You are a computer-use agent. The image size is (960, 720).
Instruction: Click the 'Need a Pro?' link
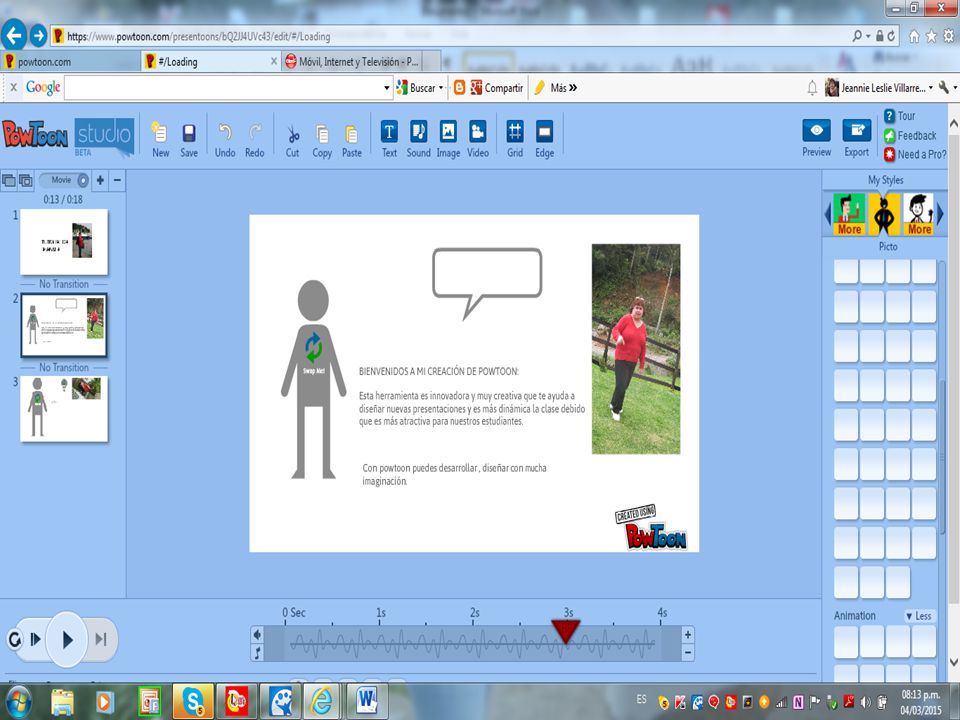[x=915, y=154]
